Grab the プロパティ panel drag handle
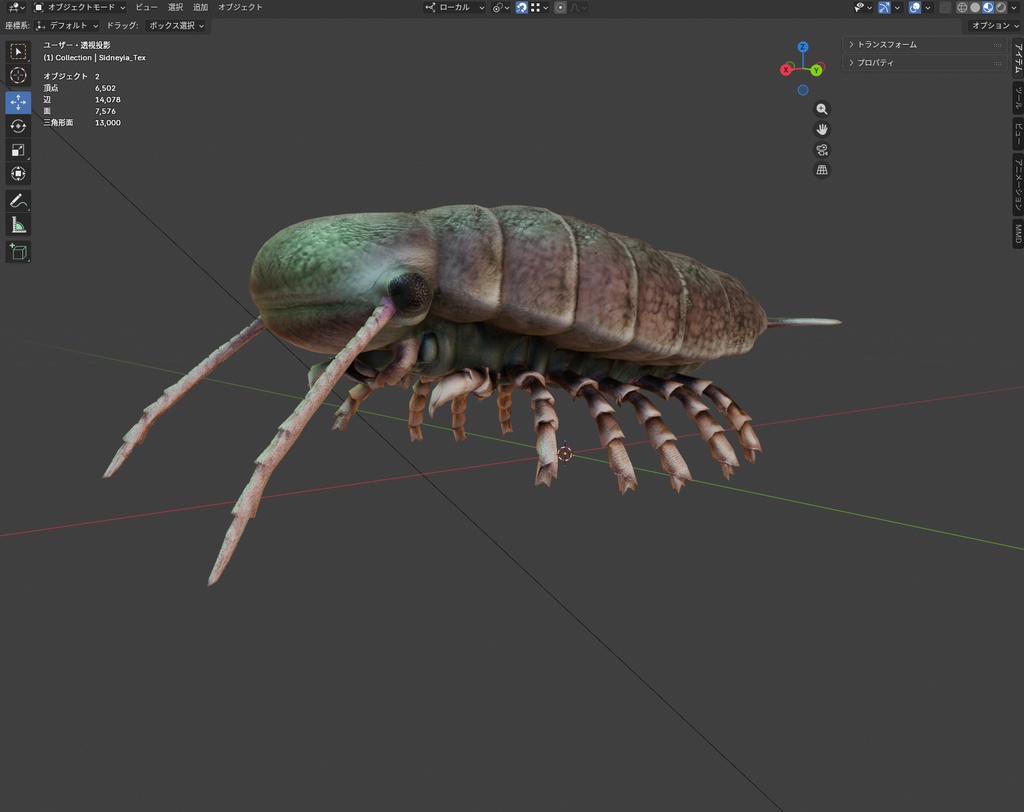The image size is (1024, 812). coord(997,63)
